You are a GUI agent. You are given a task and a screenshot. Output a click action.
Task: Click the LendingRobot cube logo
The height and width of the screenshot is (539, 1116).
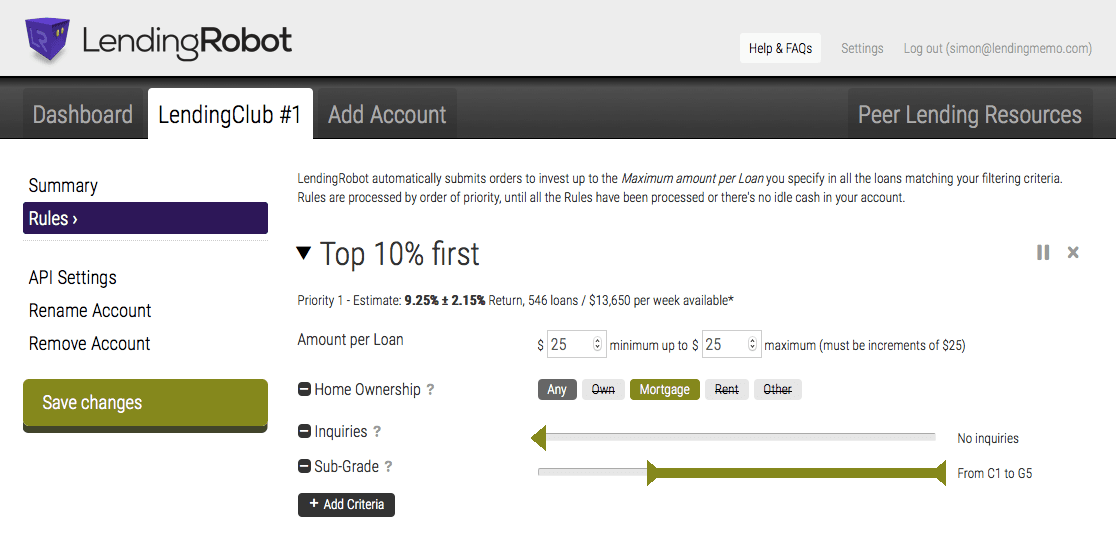pyautogui.click(x=47, y=40)
